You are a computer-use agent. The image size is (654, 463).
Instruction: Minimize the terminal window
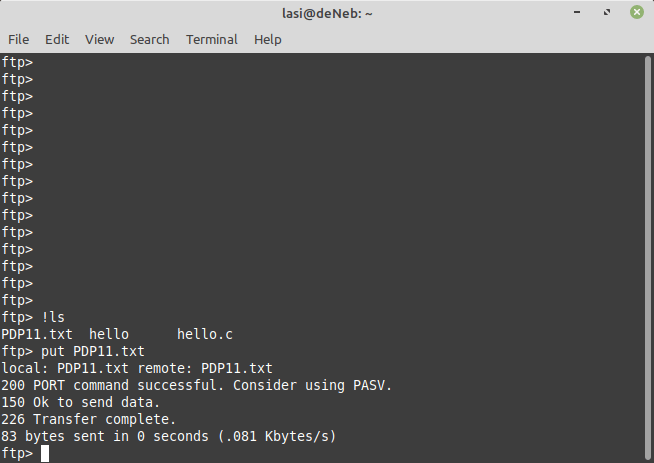(579, 13)
